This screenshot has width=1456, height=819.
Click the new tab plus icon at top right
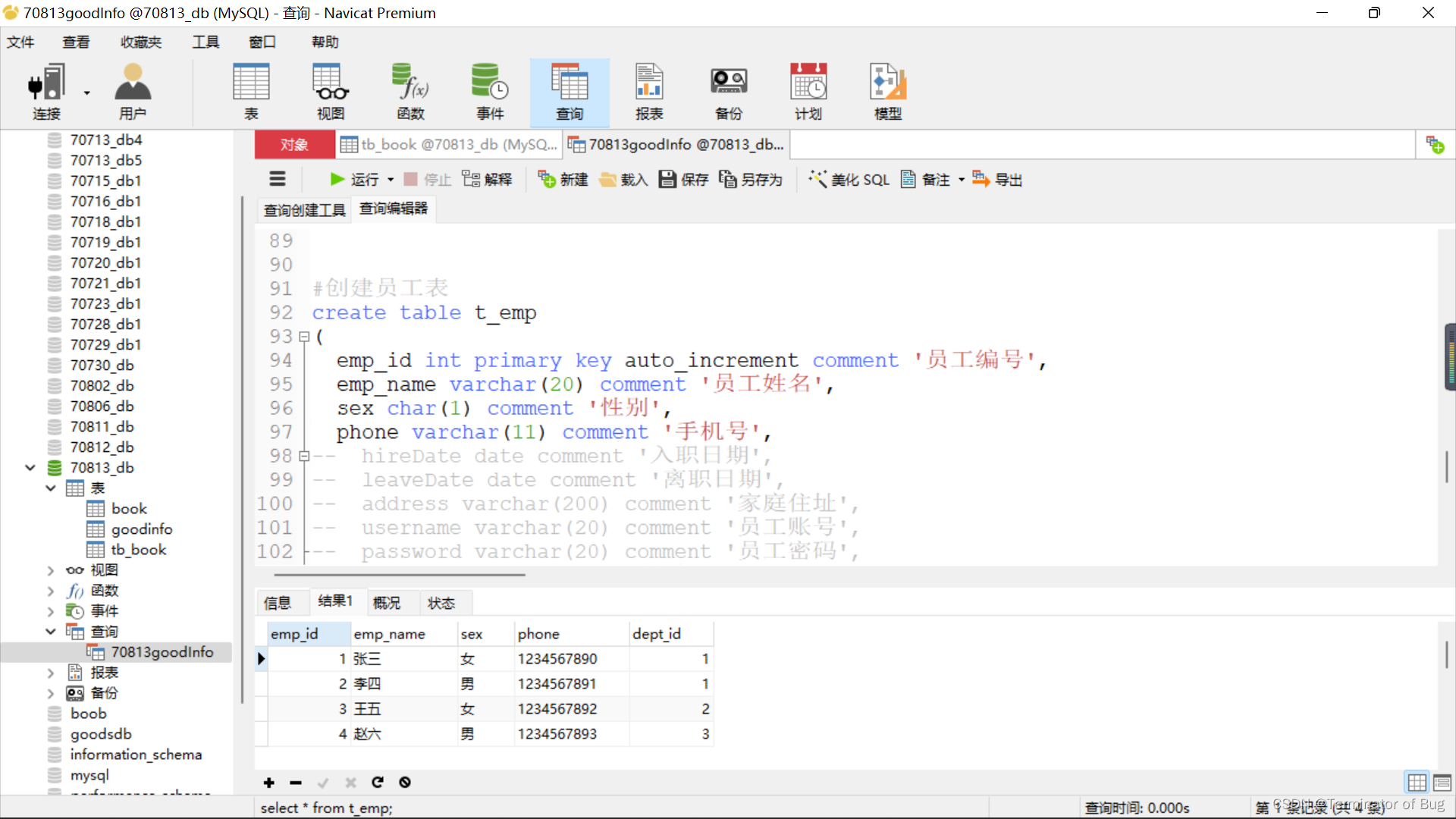click(x=1435, y=144)
